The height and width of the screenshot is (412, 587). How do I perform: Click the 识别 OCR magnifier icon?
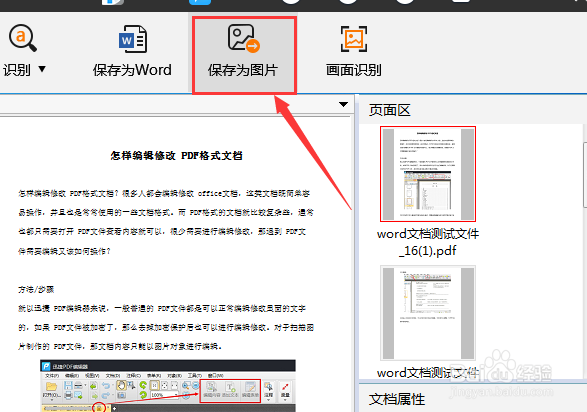pos(22,37)
